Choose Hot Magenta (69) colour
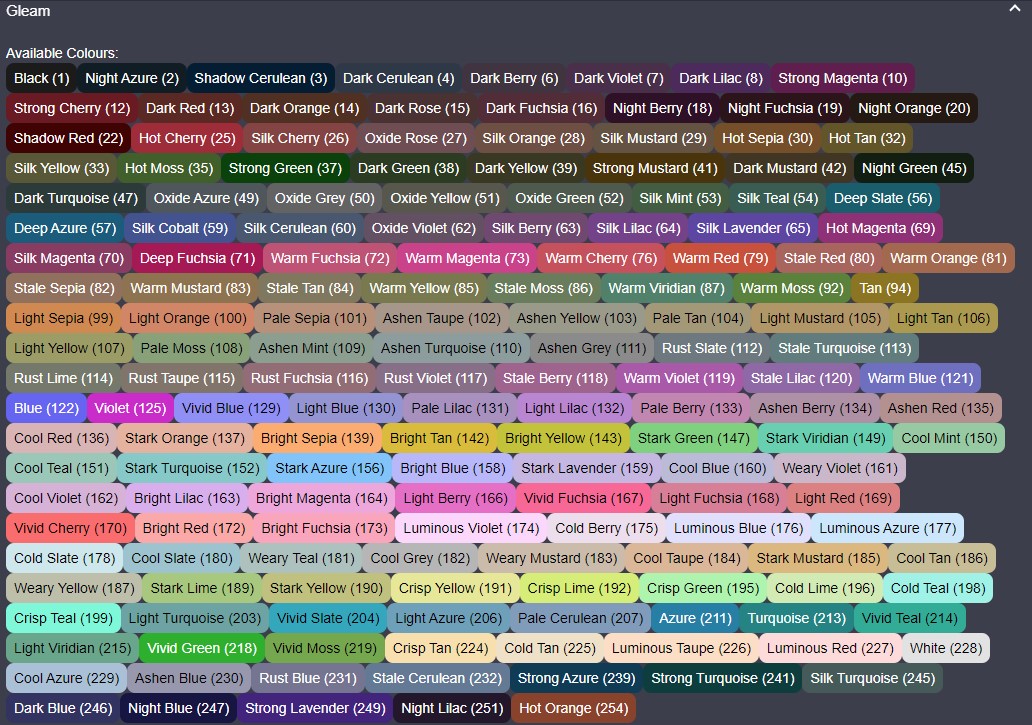The height and width of the screenshot is (725, 1032). (880, 228)
